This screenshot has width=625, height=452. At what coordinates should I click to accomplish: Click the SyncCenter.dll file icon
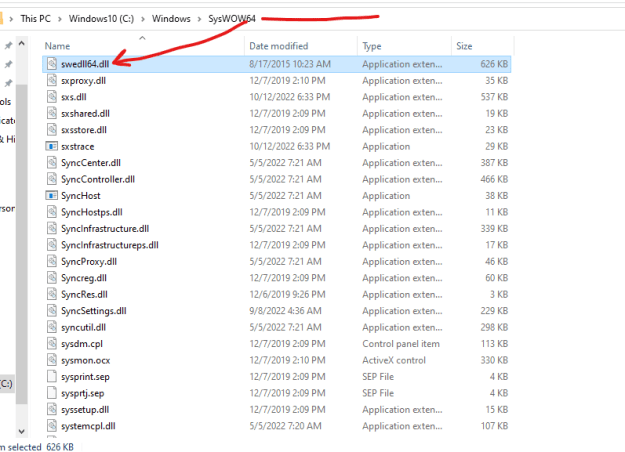point(52,163)
